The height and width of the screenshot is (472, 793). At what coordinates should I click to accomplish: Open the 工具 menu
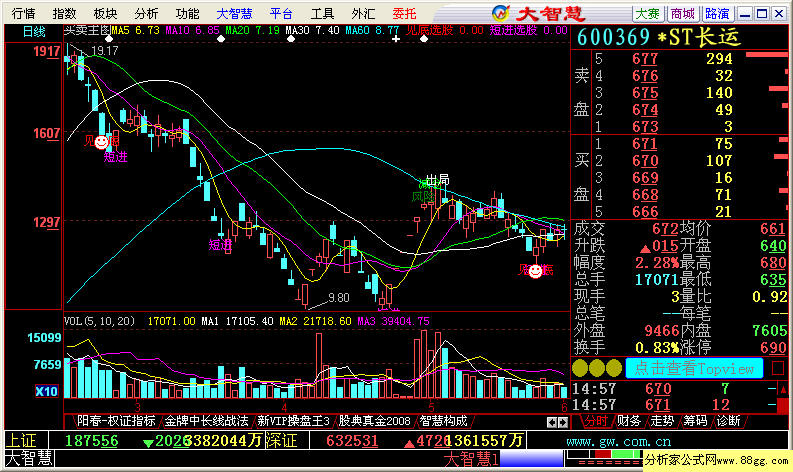point(322,13)
